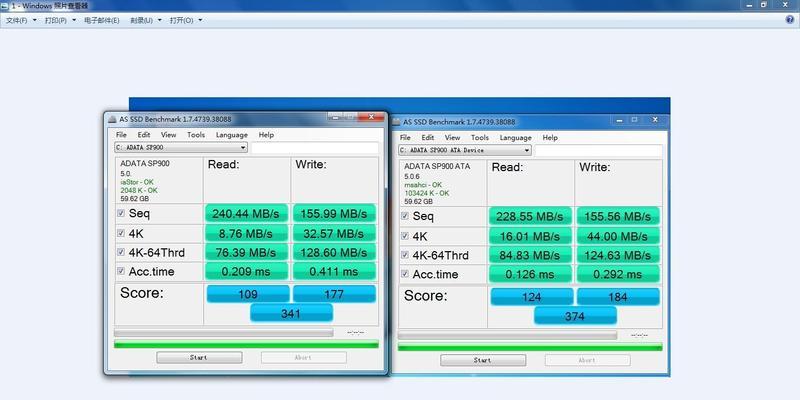Image resolution: width=800 pixels, height=400 pixels.
Task: Toggle the 4K-64Thrd checkbox in the right window
Action: (405, 255)
